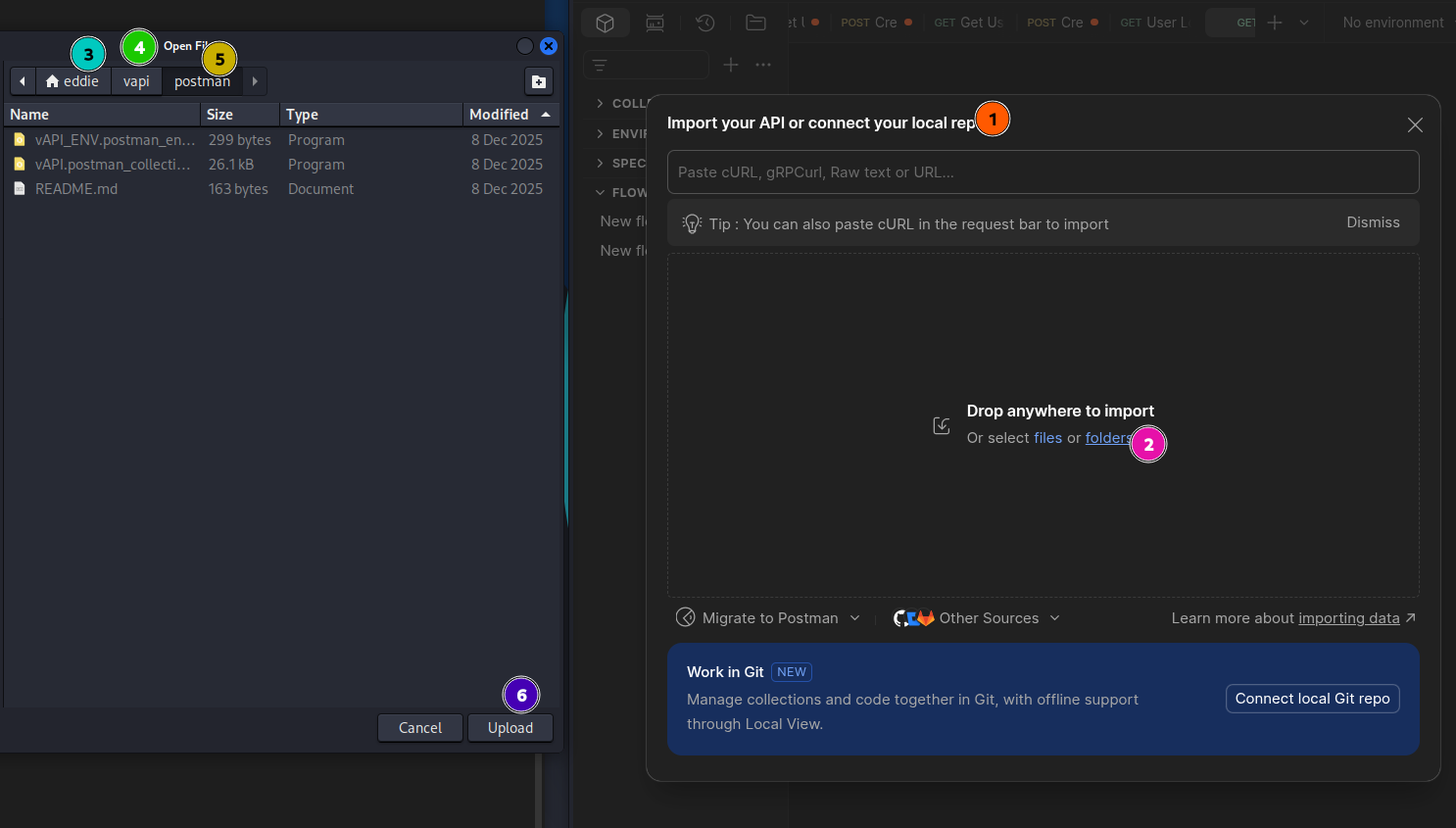Sort files by the Modified column
The image size is (1456, 828).
[x=510, y=115]
